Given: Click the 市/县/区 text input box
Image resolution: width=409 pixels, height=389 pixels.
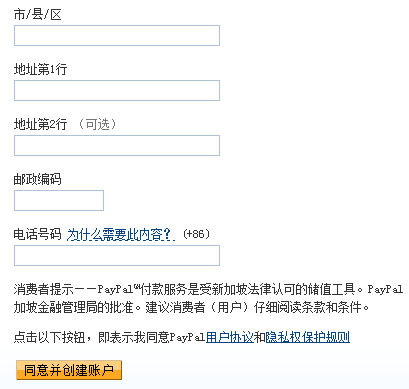Looking at the screenshot, I should tap(117, 35).
